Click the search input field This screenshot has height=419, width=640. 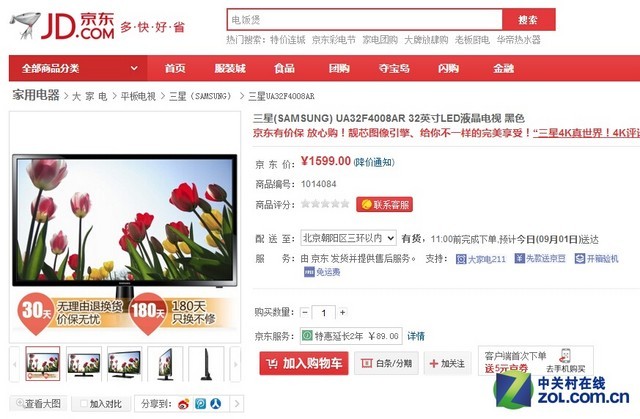pos(364,20)
